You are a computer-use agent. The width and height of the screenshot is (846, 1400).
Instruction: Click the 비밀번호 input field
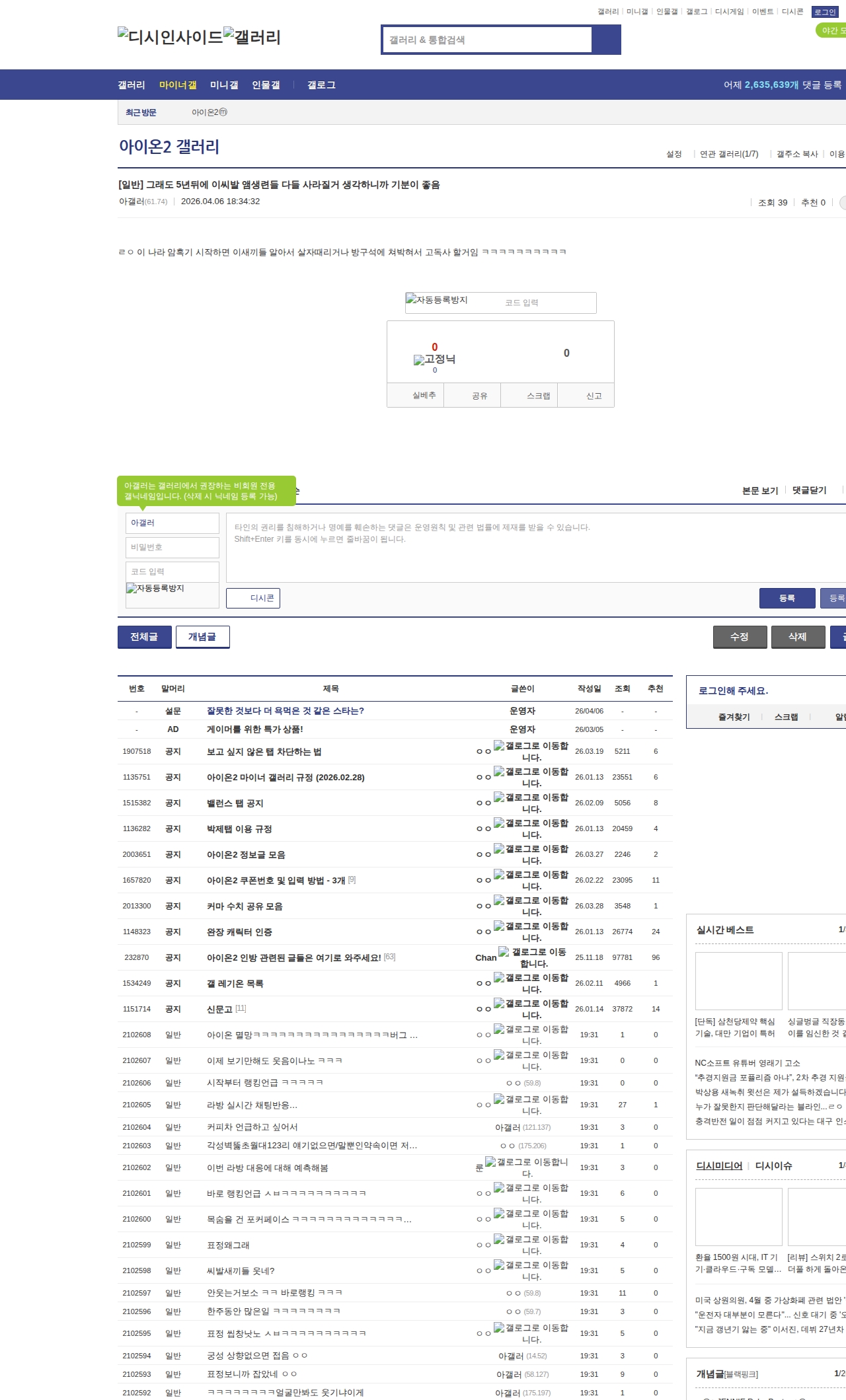click(x=172, y=547)
